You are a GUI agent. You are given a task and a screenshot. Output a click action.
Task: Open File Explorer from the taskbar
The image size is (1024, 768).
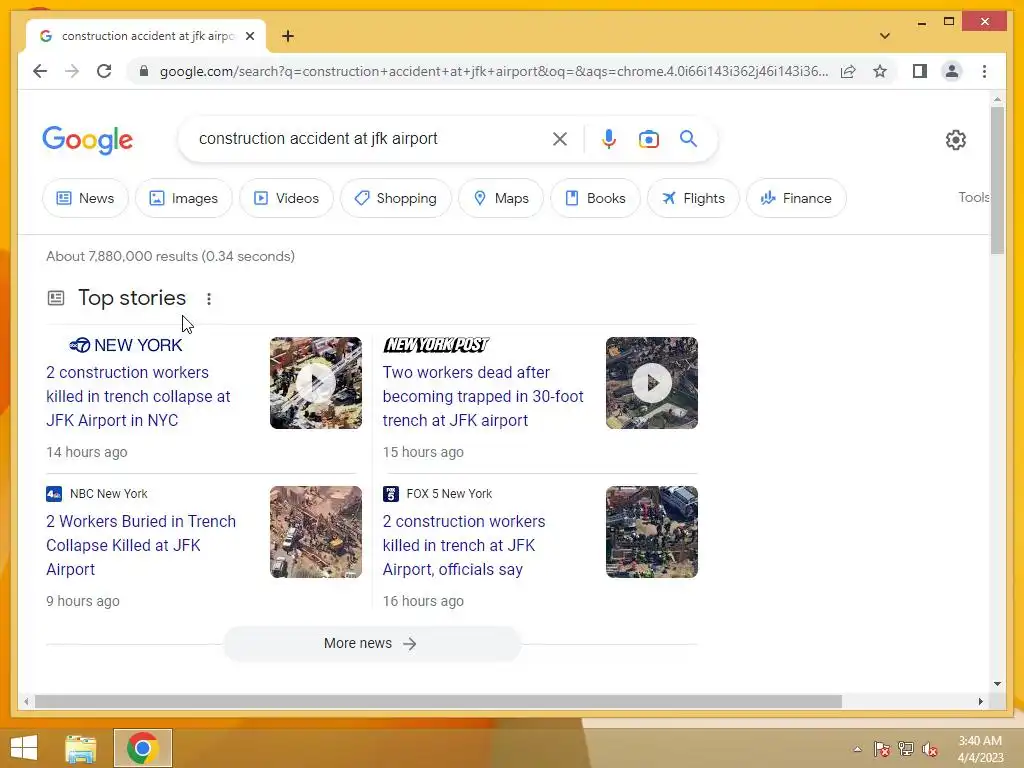[80, 748]
